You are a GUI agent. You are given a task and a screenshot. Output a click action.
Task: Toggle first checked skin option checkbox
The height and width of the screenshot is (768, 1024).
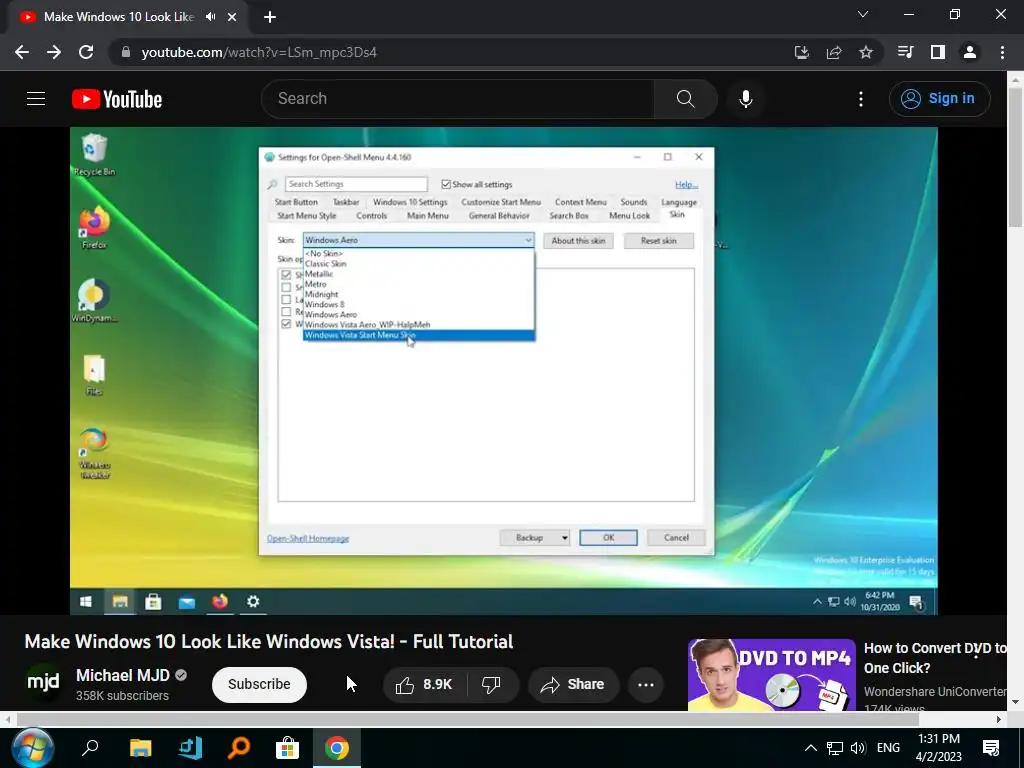pyautogui.click(x=286, y=275)
